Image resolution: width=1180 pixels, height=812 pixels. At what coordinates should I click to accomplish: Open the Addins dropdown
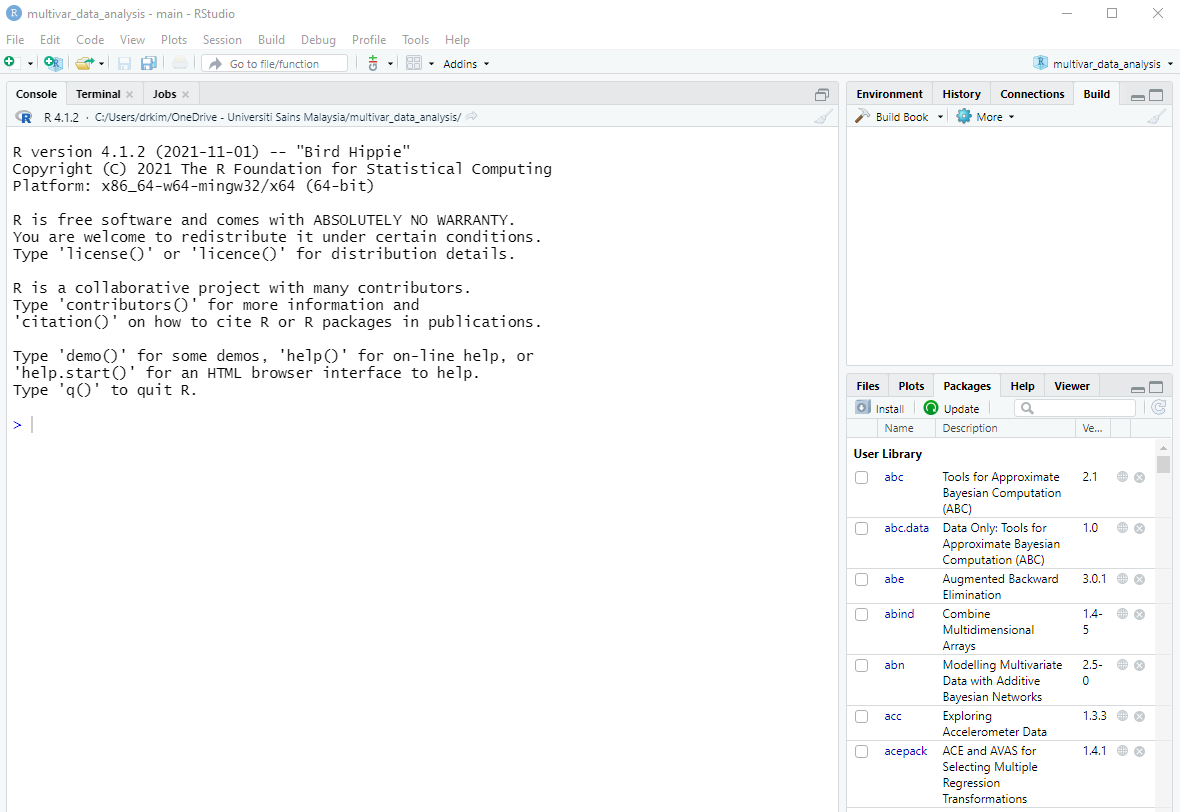[x=466, y=64]
